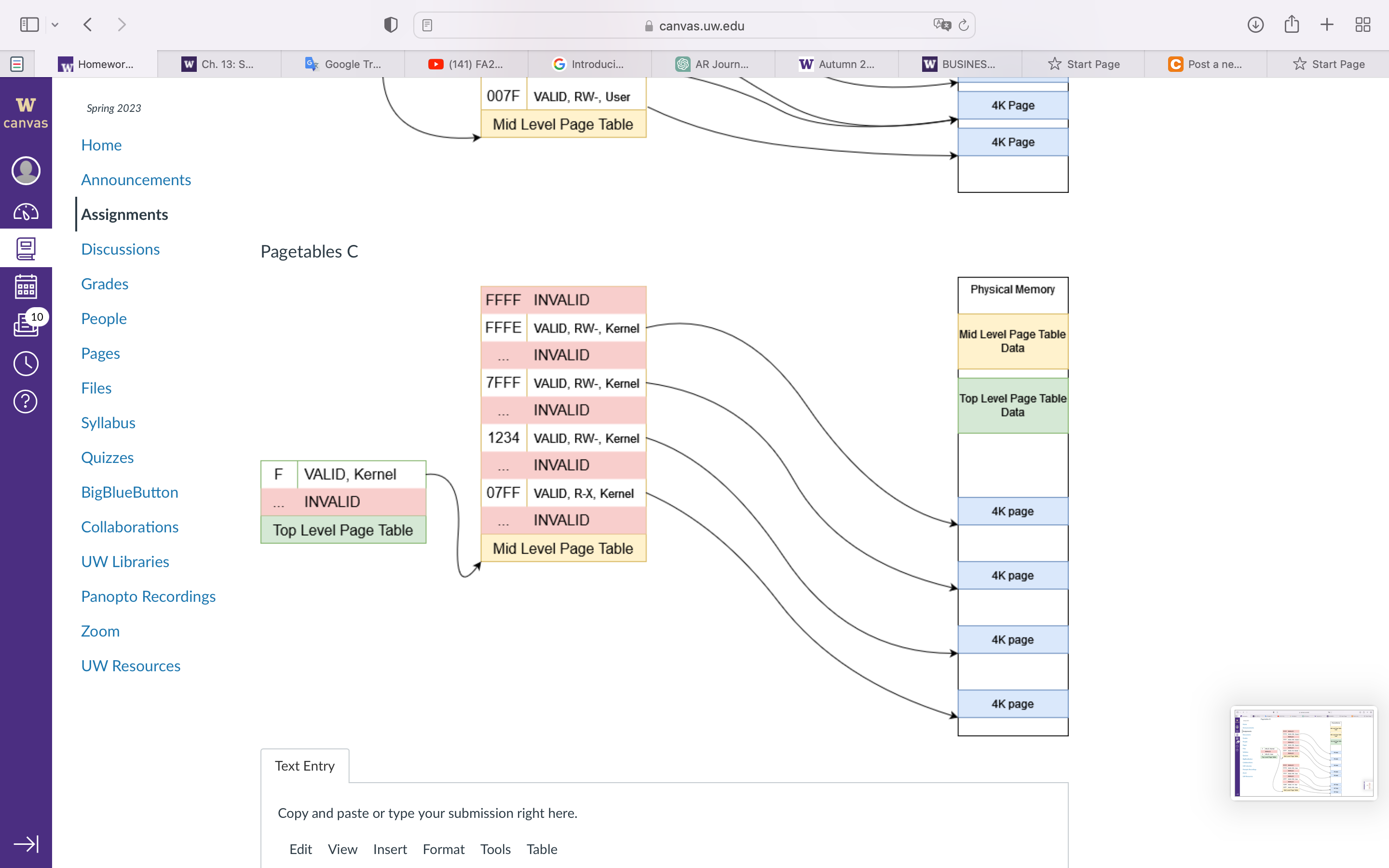Collapse course navigation with bottom arrow
Screen dimensions: 1389x868
click(26, 843)
